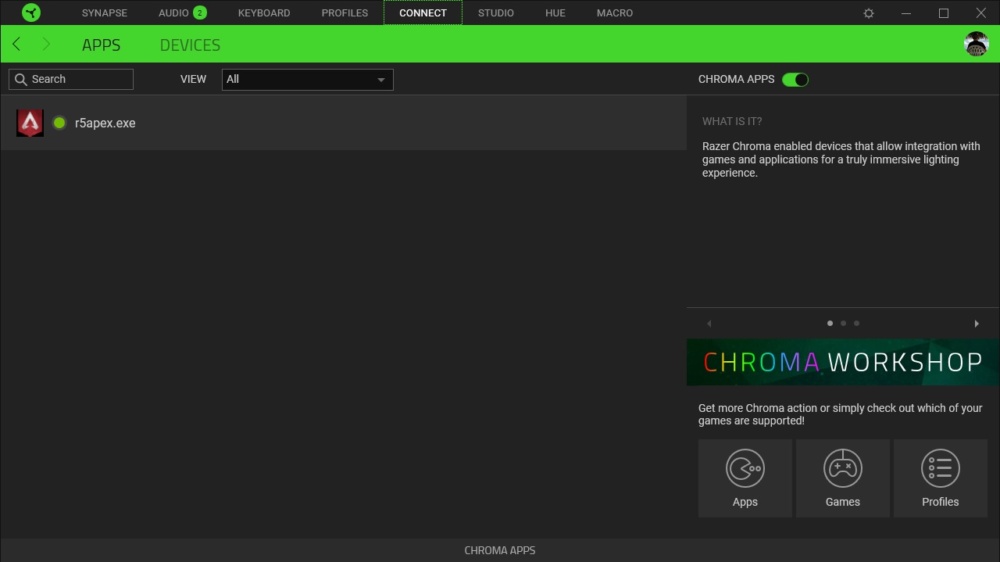Open the Hue tab

click(x=555, y=13)
